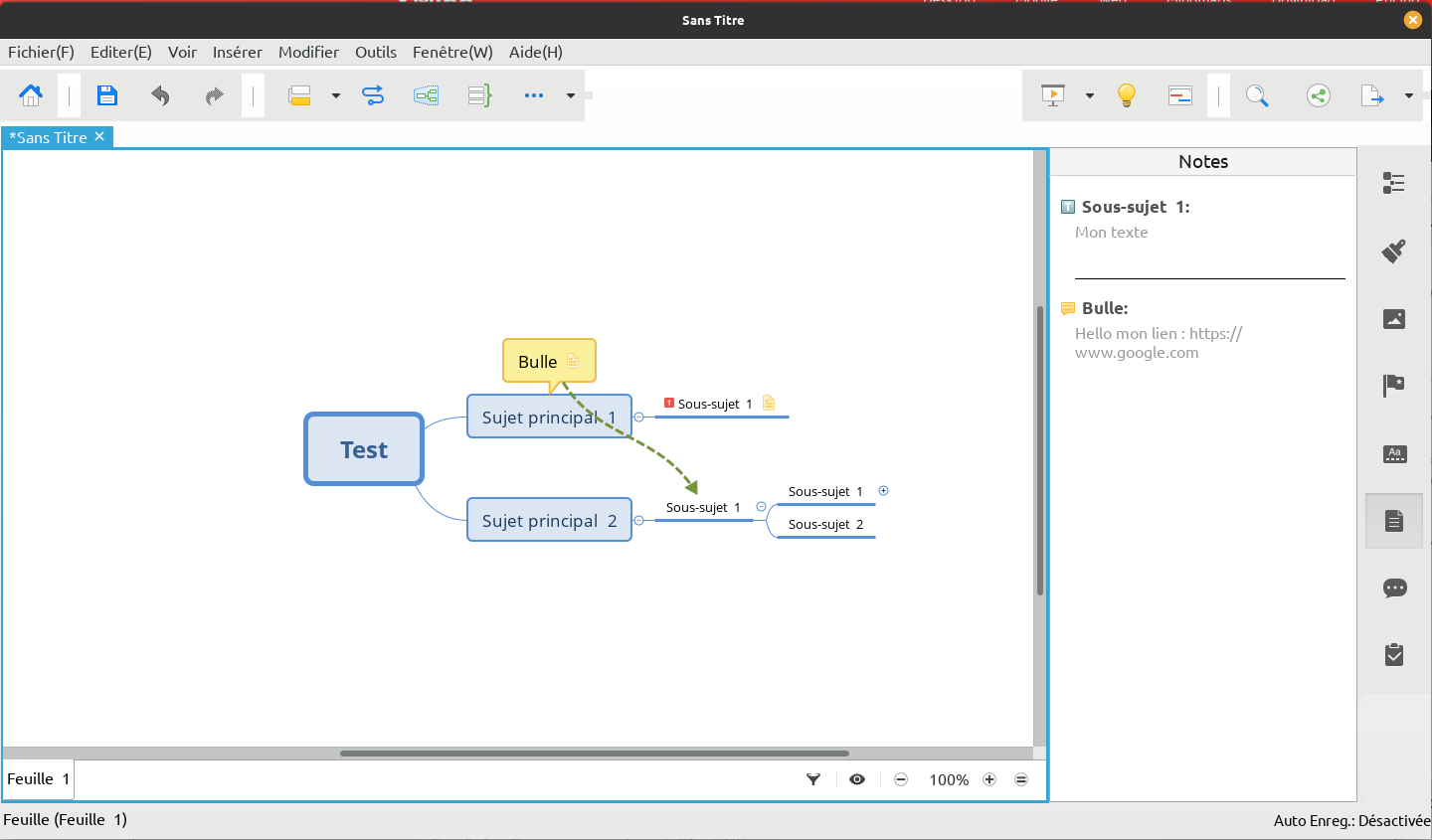1432x840 pixels.
Task: Open the filter funnel in sheet bar
Action: pos(813,779)
